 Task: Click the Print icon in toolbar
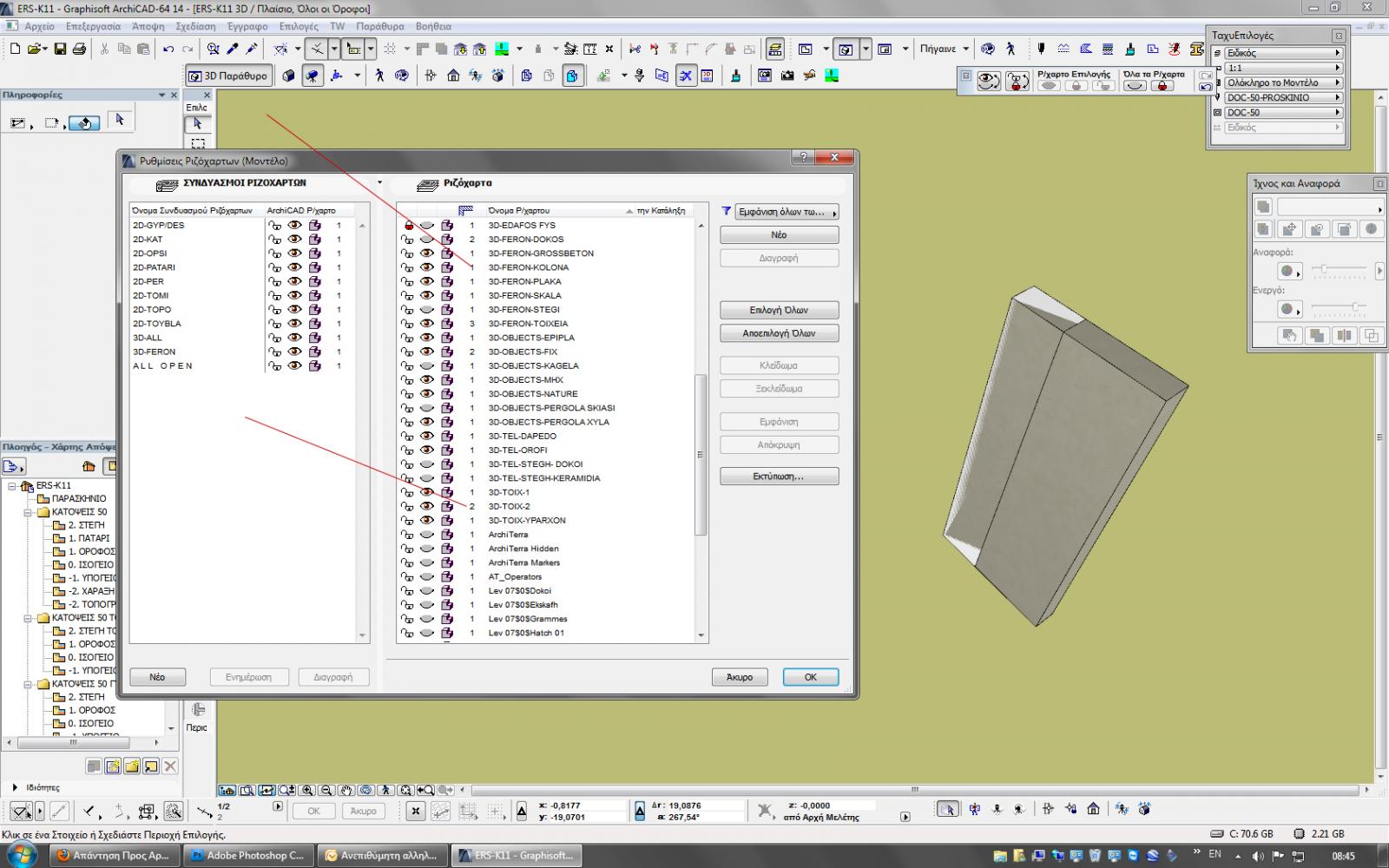coord(79,49)
